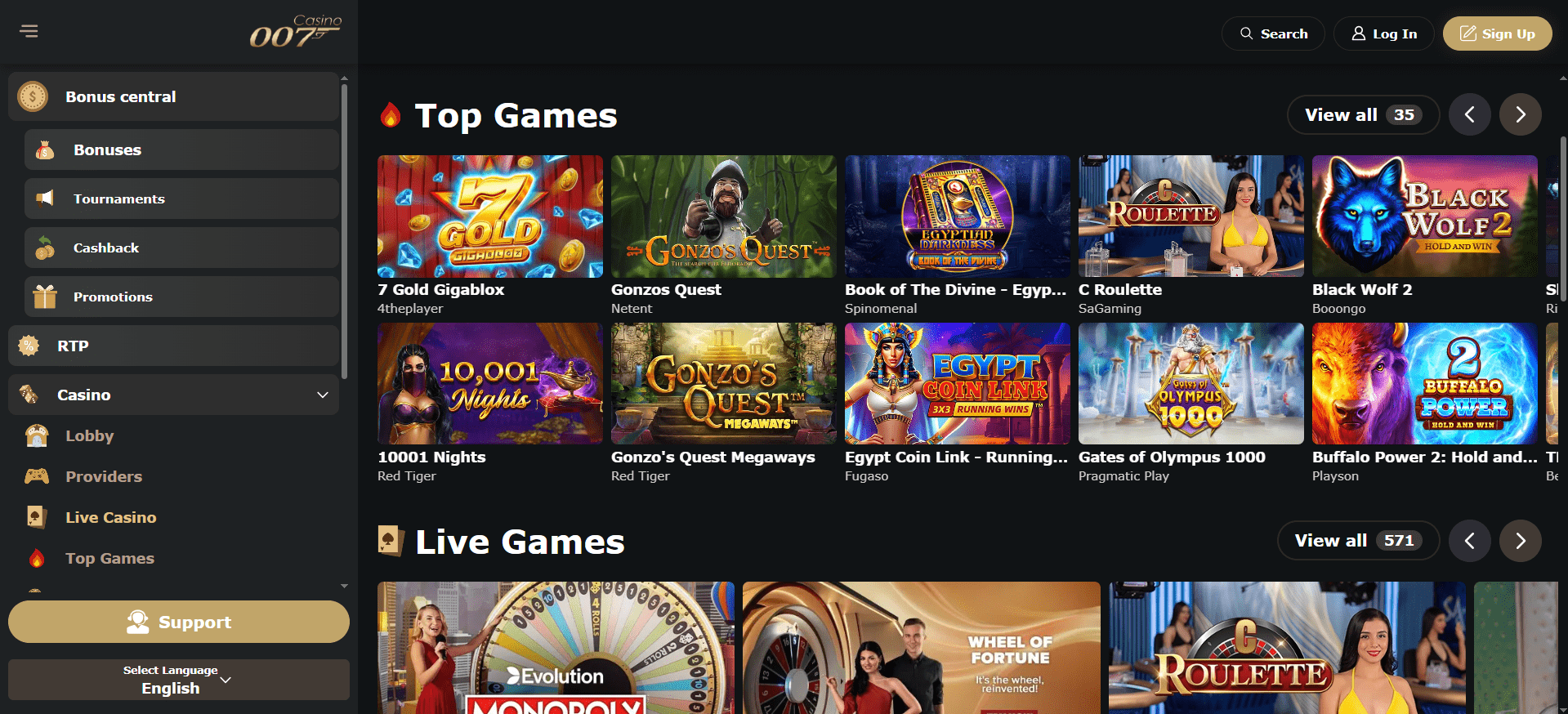
Task: Click the Top Games flame icon in sidebar
Action: point(37,558)
